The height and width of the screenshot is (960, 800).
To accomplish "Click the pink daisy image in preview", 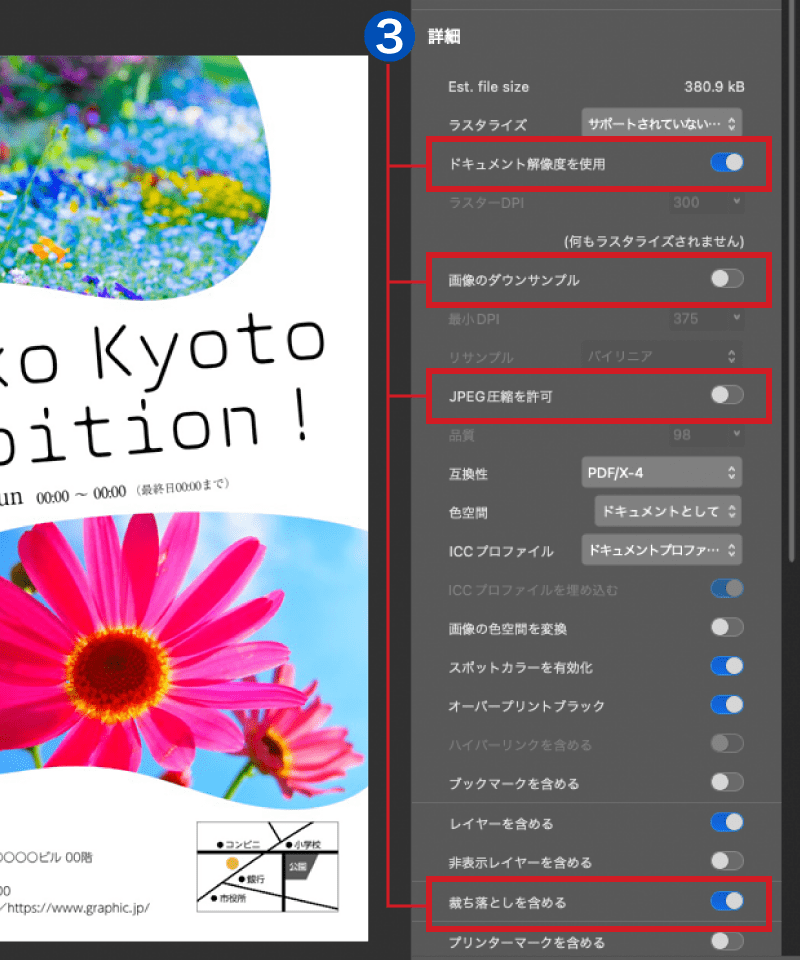I will [150, 650].
